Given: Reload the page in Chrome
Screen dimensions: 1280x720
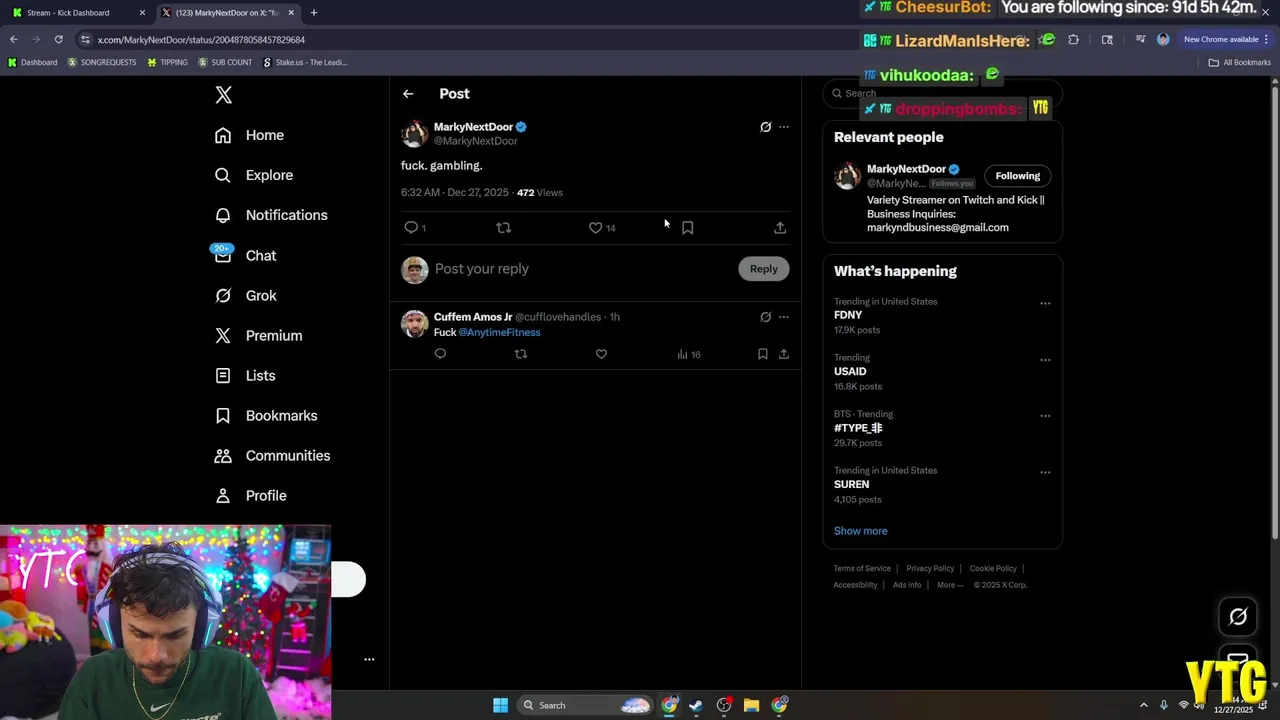Looking at the screenshot, I should pos(59,40).
